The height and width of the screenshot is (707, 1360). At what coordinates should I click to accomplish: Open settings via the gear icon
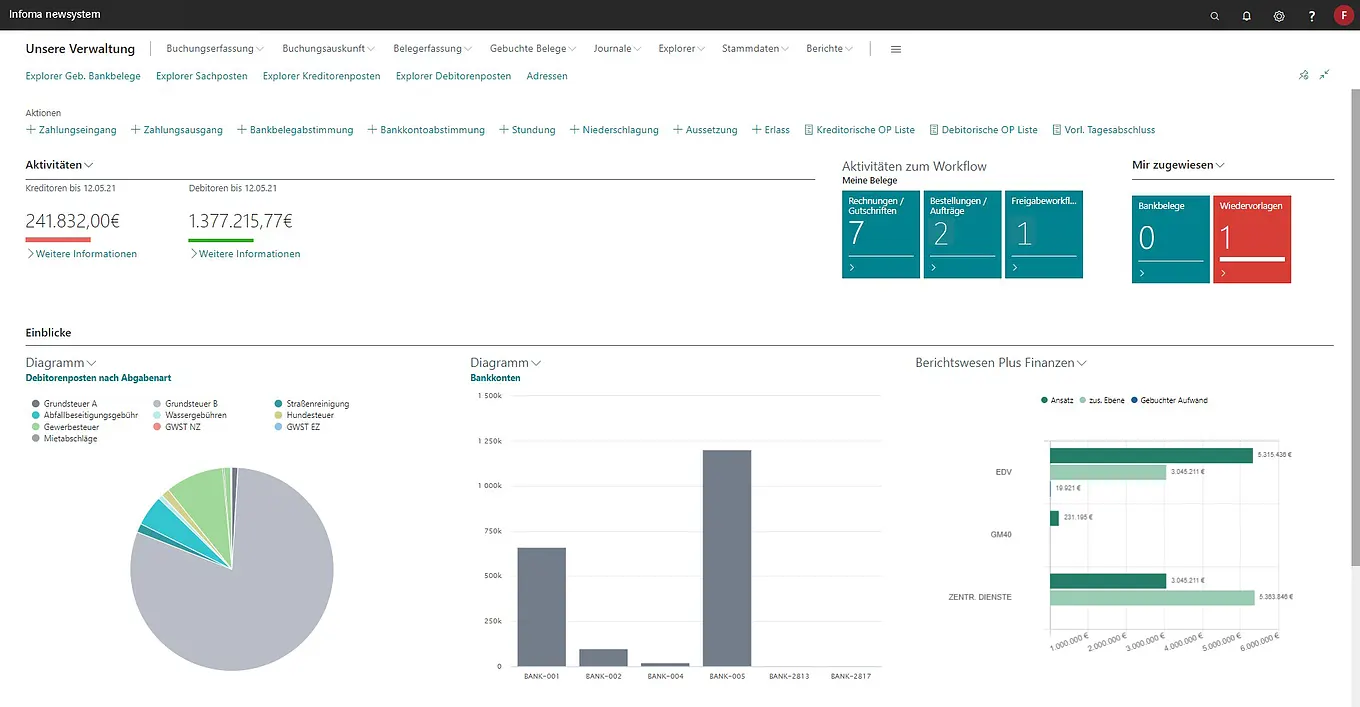pos(1279,16)
